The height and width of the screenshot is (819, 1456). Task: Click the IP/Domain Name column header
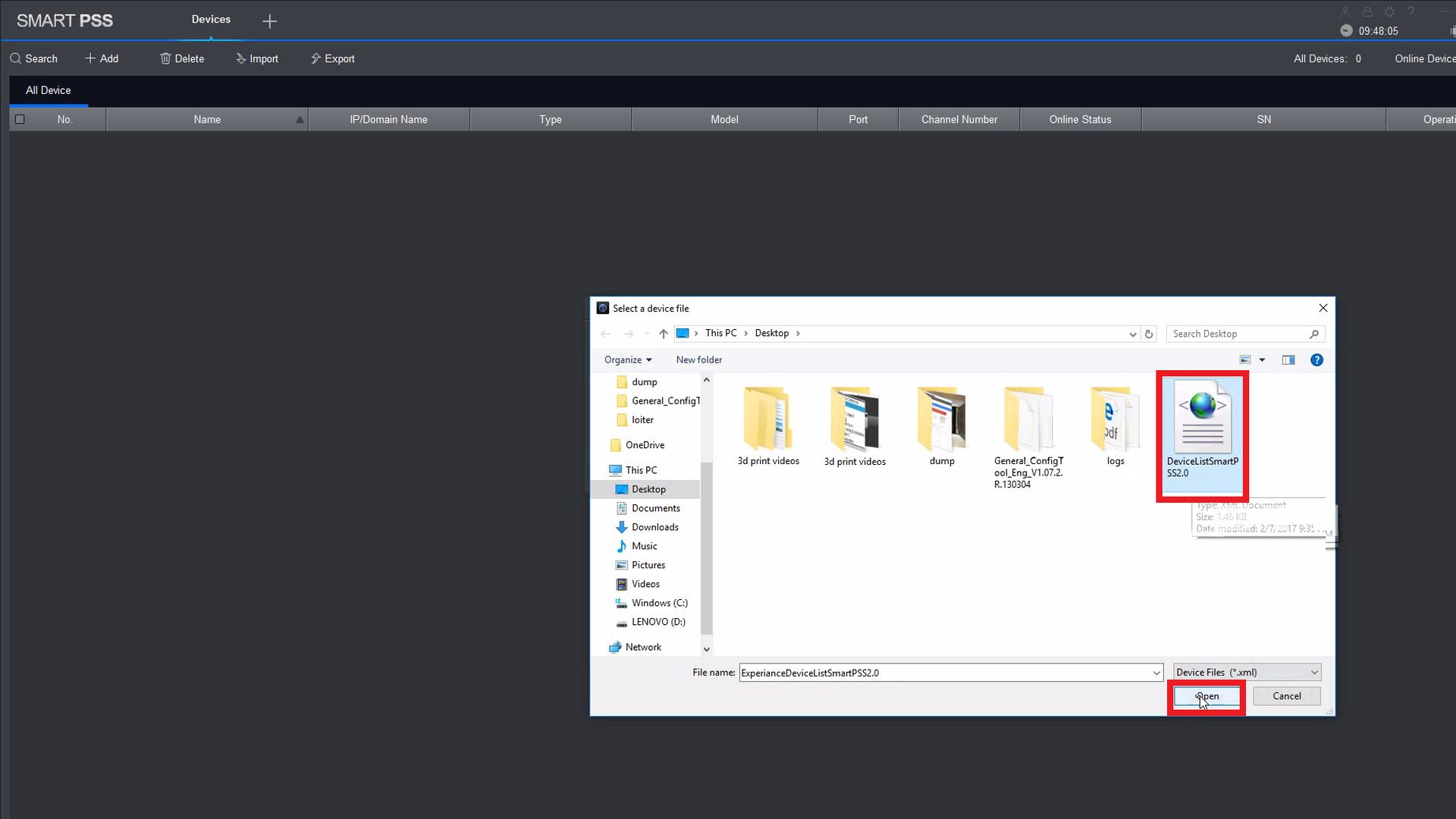(388, 119)
